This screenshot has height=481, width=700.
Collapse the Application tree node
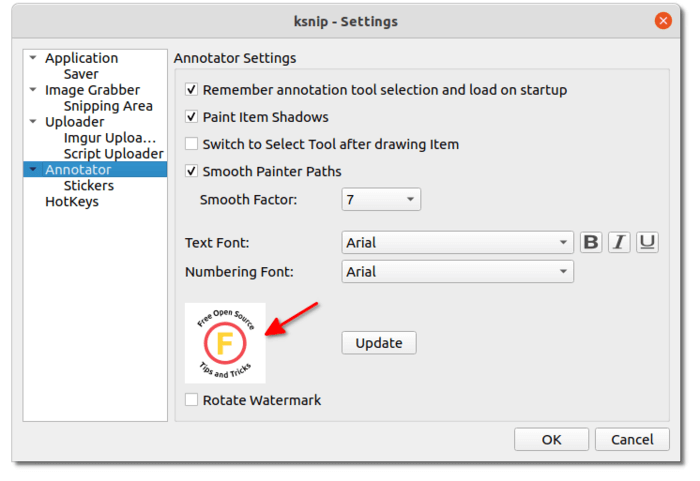33,58
